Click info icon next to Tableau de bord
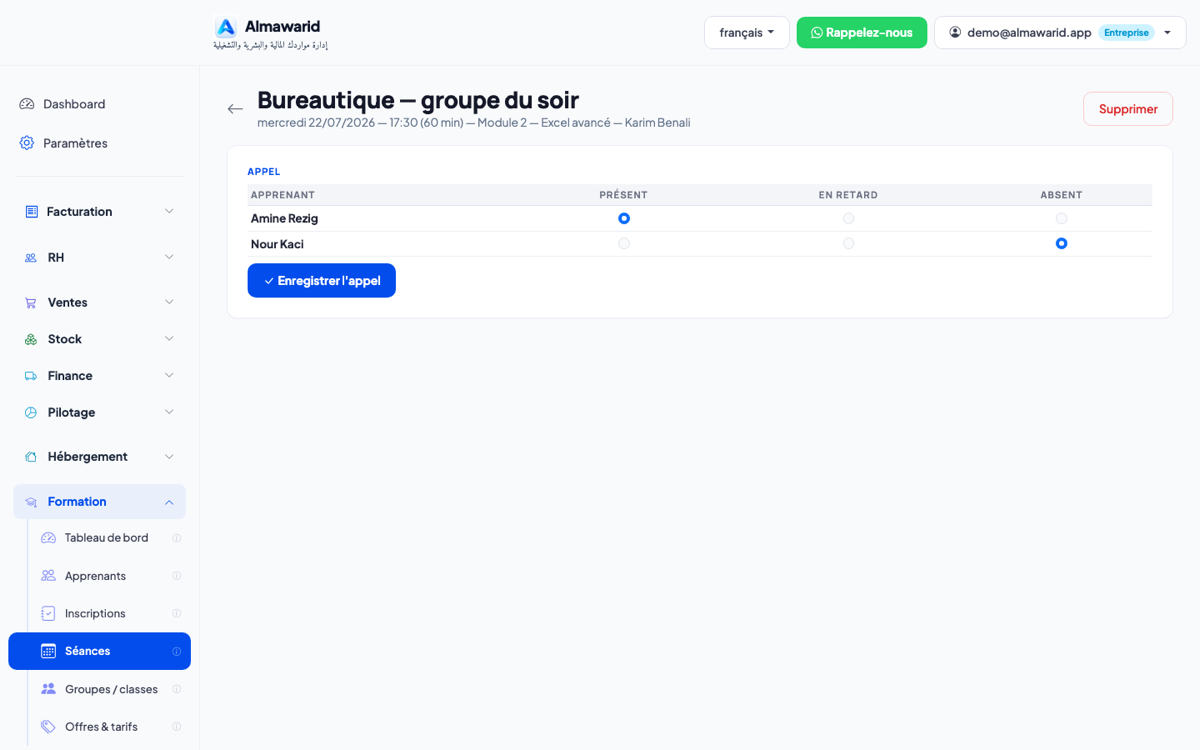Viewport: 1200px width, 750px height. [x=177, y=538]
